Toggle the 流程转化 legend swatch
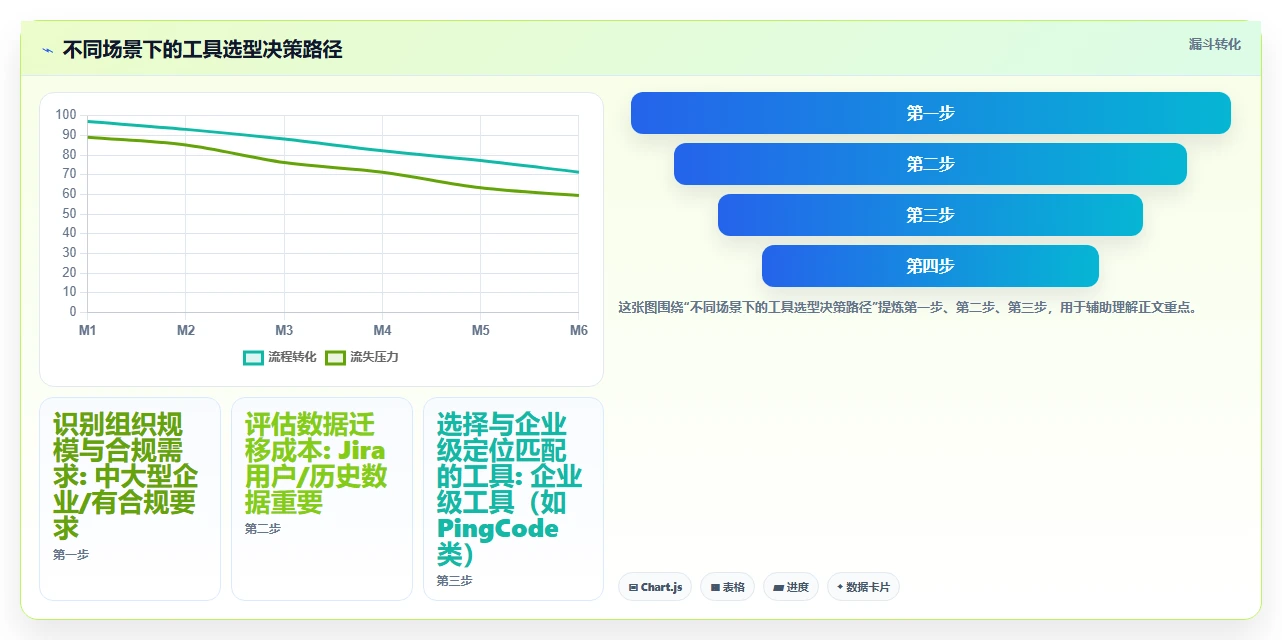This screenshot has height=640, width=1282. 253,357
